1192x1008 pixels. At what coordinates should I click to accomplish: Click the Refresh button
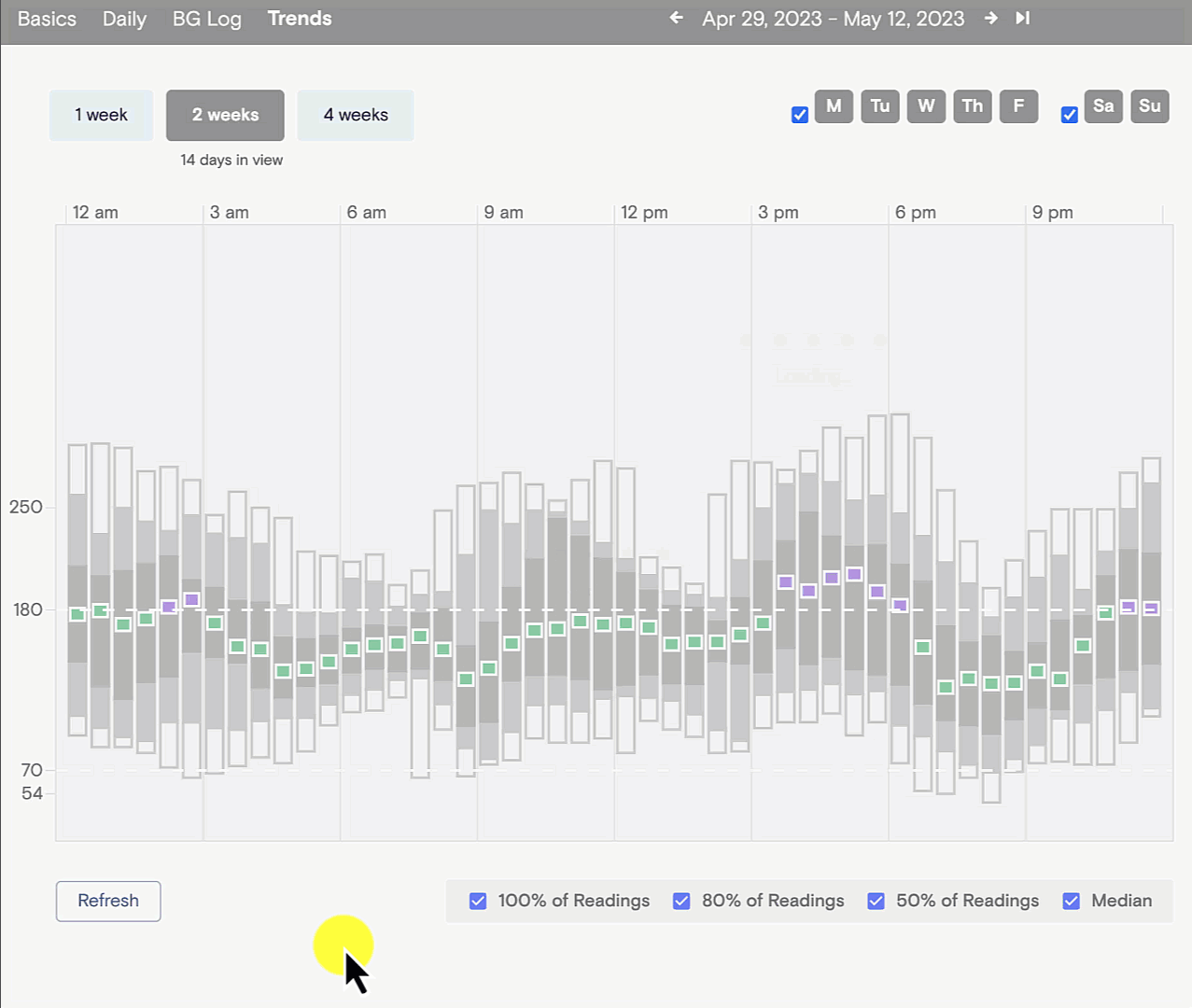[x=108, y=901]
